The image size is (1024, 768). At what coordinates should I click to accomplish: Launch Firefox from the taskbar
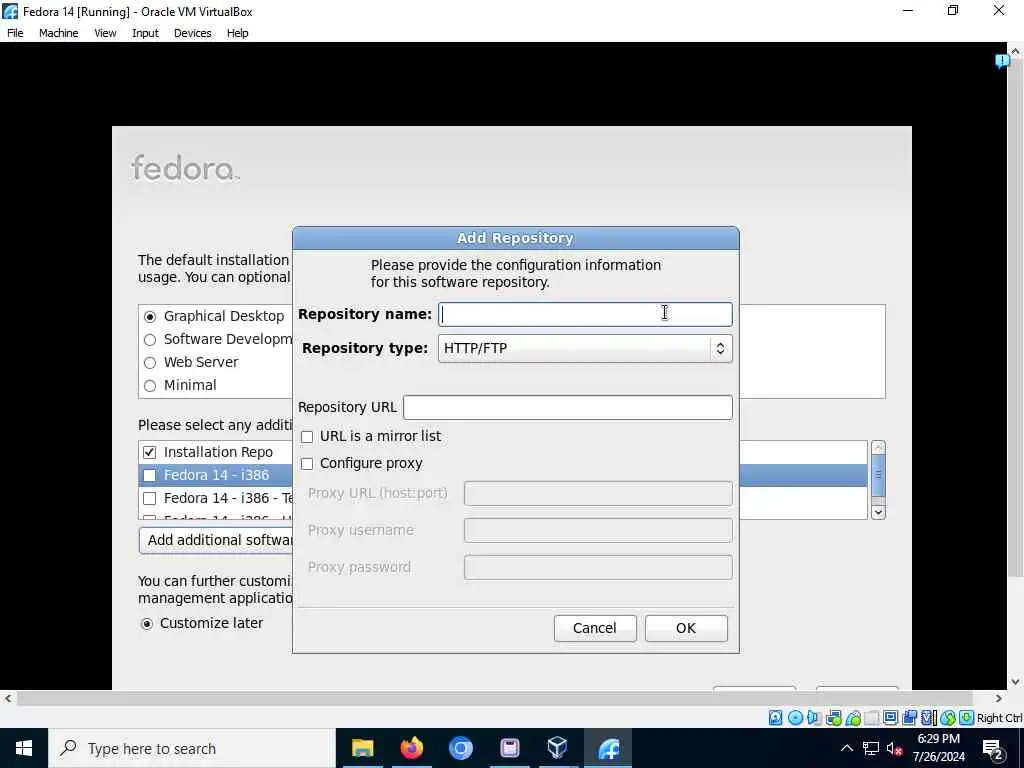[x=411, y=748]
